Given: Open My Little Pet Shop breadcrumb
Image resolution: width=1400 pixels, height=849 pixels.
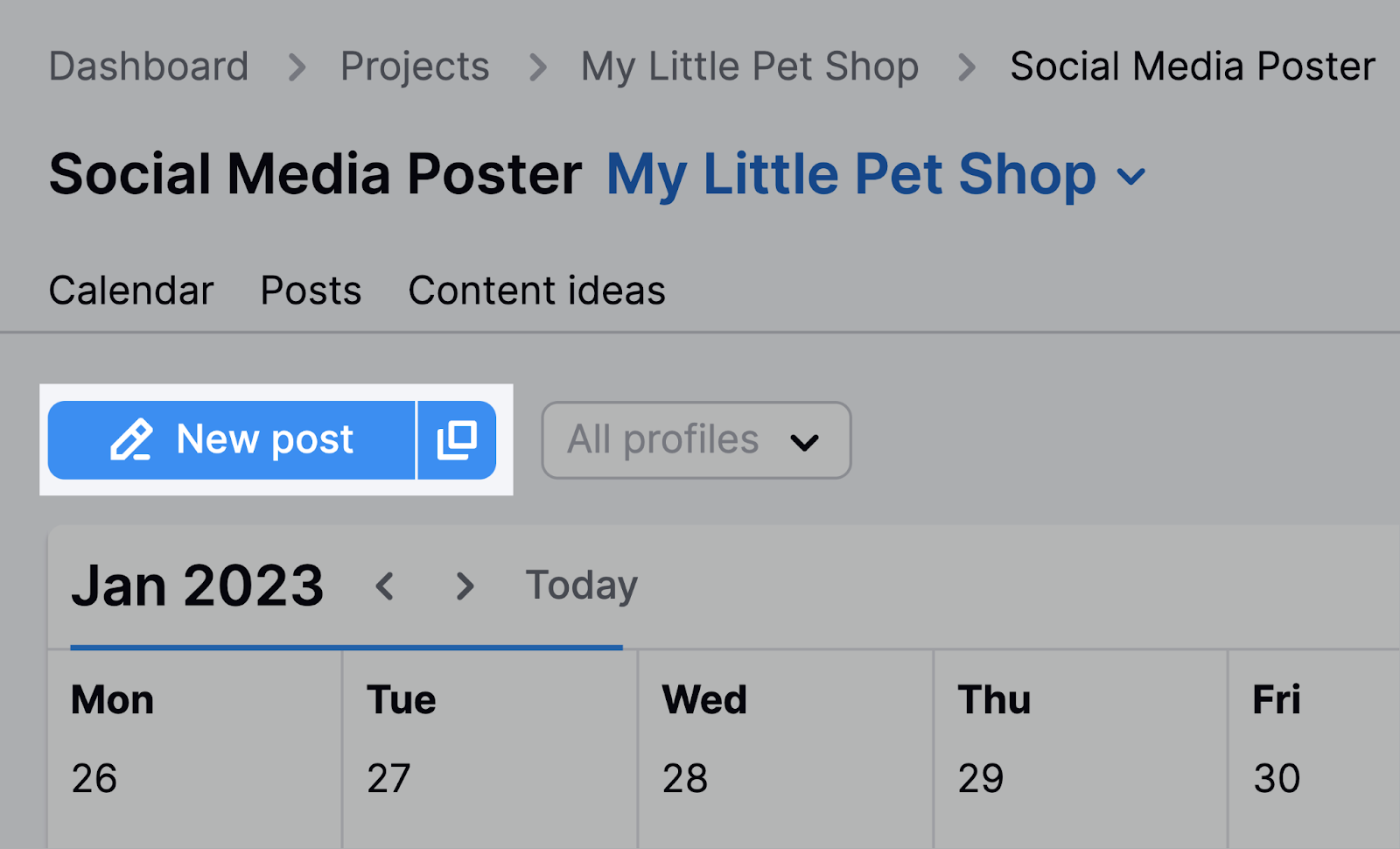Looking at the screenshot, I should pyautogui.click(x=750, y=67).
